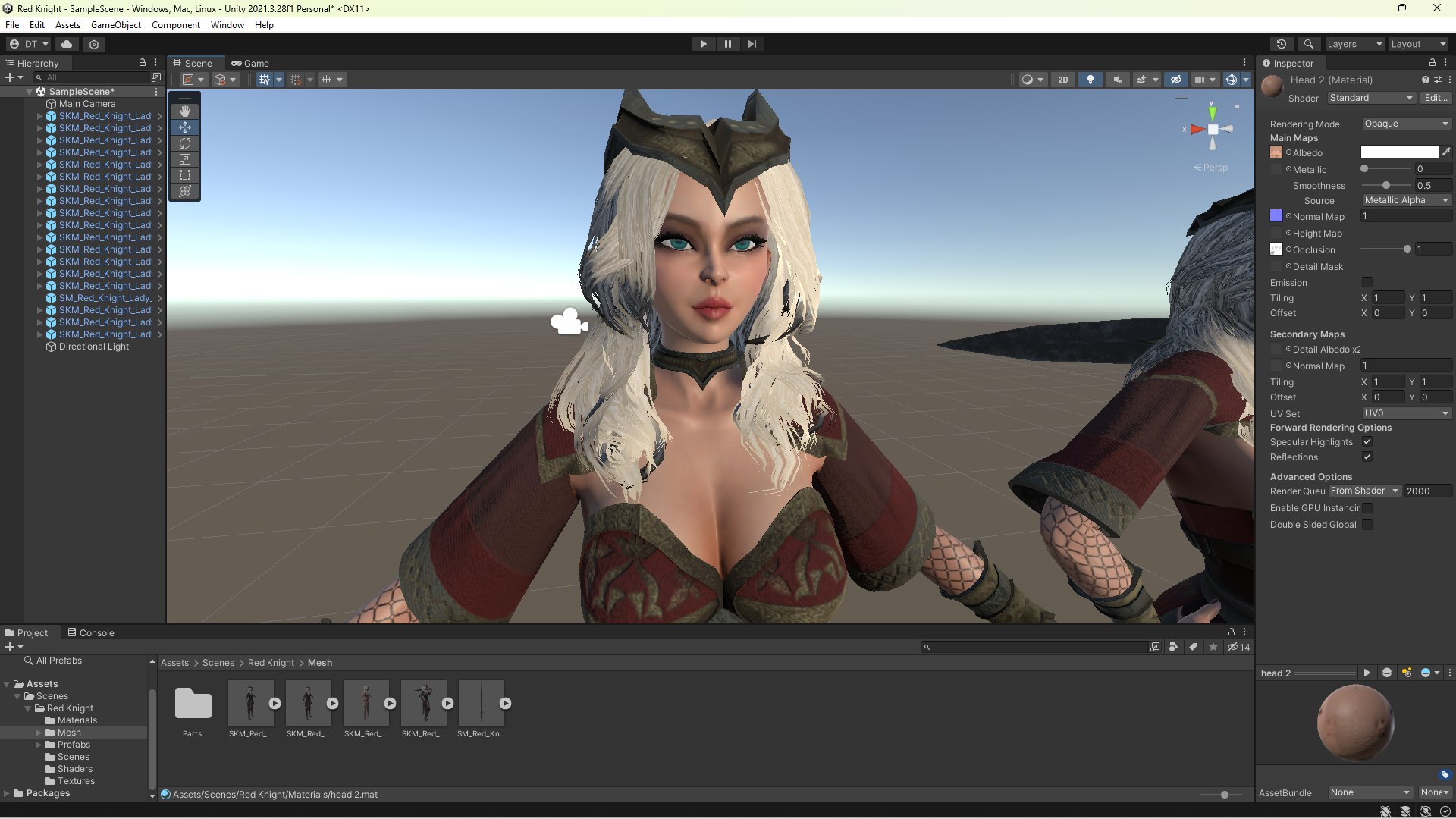Open Source Metallic Alpha dropdown

click(x=1407, y=200)
